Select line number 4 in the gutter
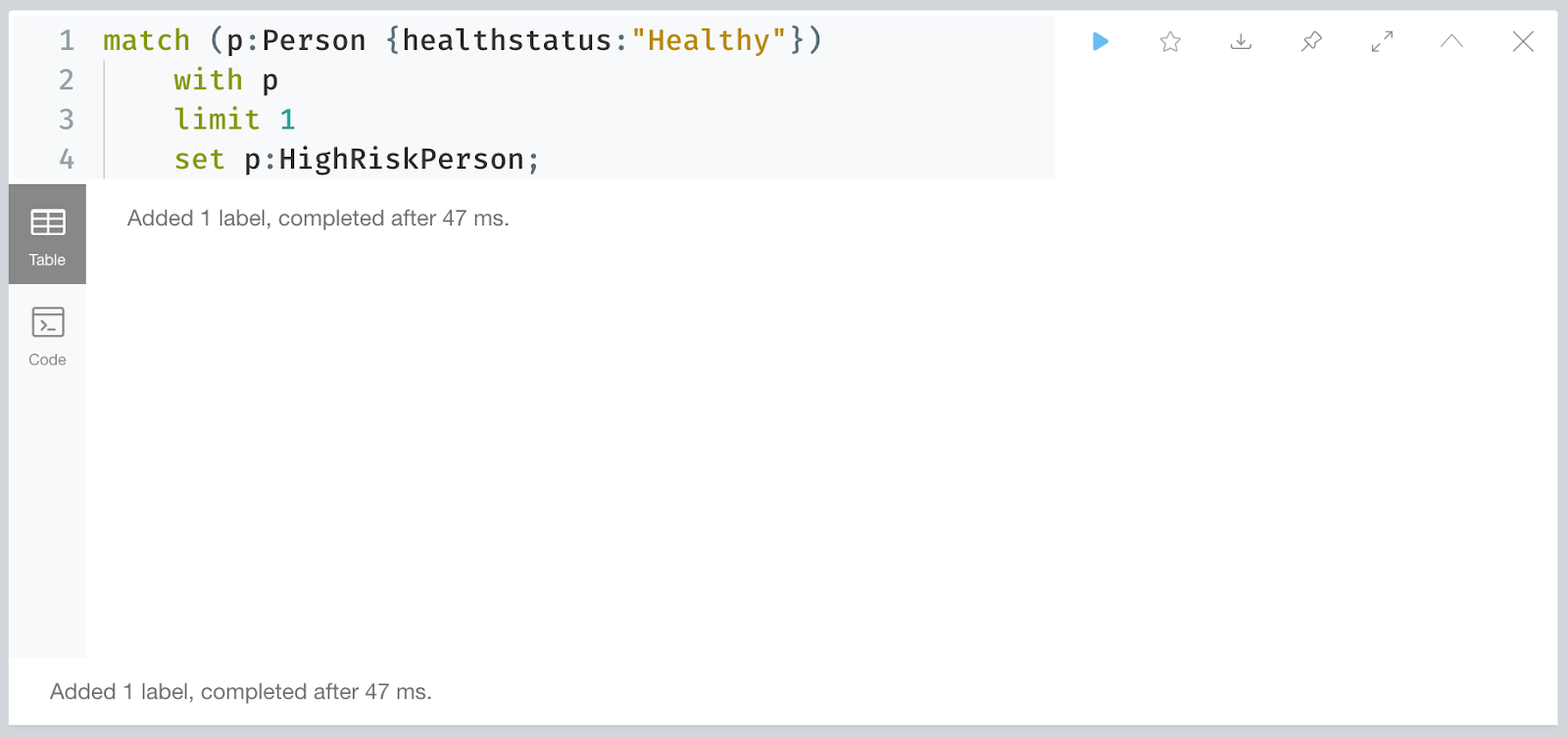The height and width of the screenshot is (737, 1568). (67, 159)
